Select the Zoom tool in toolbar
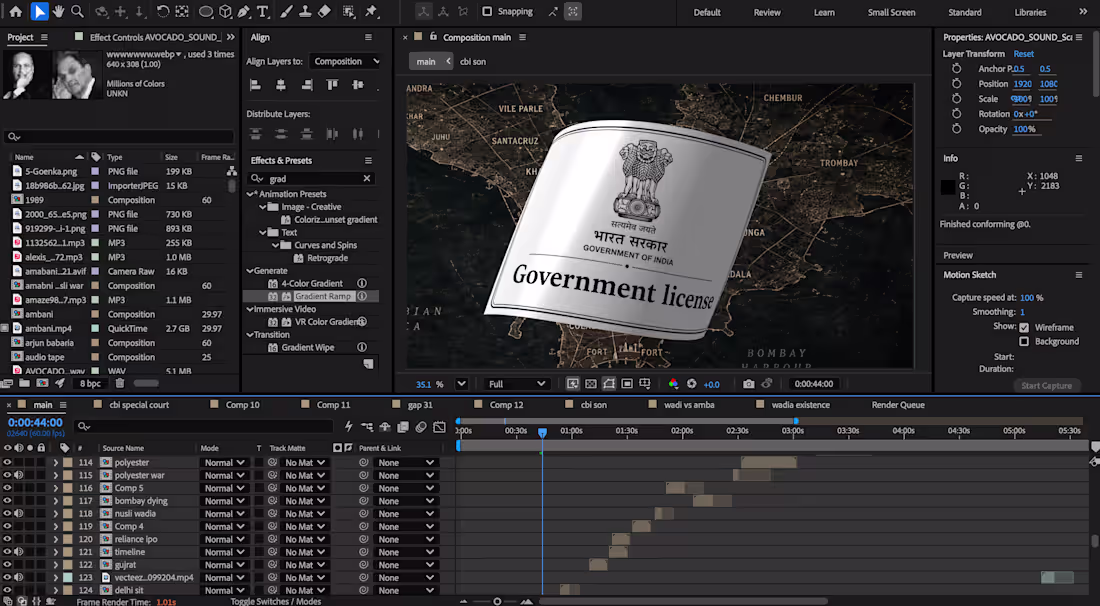 (x=77, y=11)
